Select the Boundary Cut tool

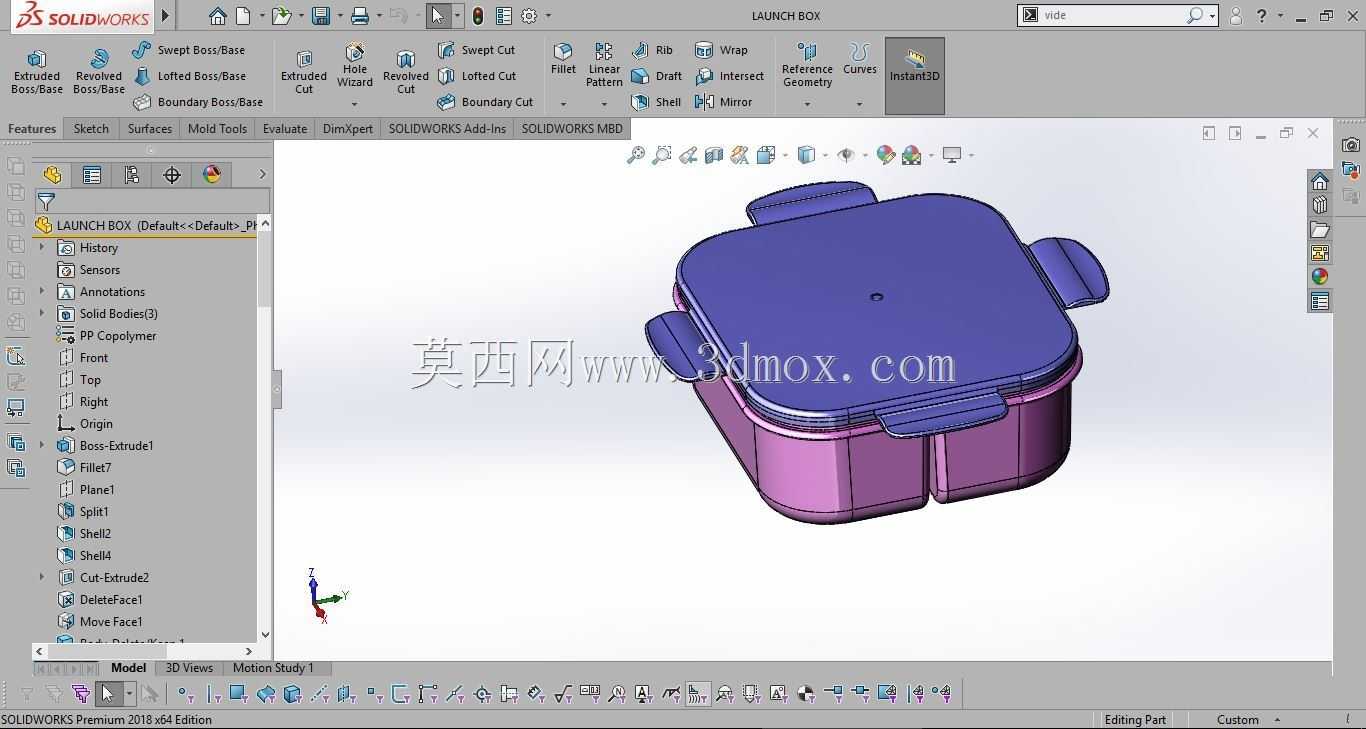click(485, 102)
